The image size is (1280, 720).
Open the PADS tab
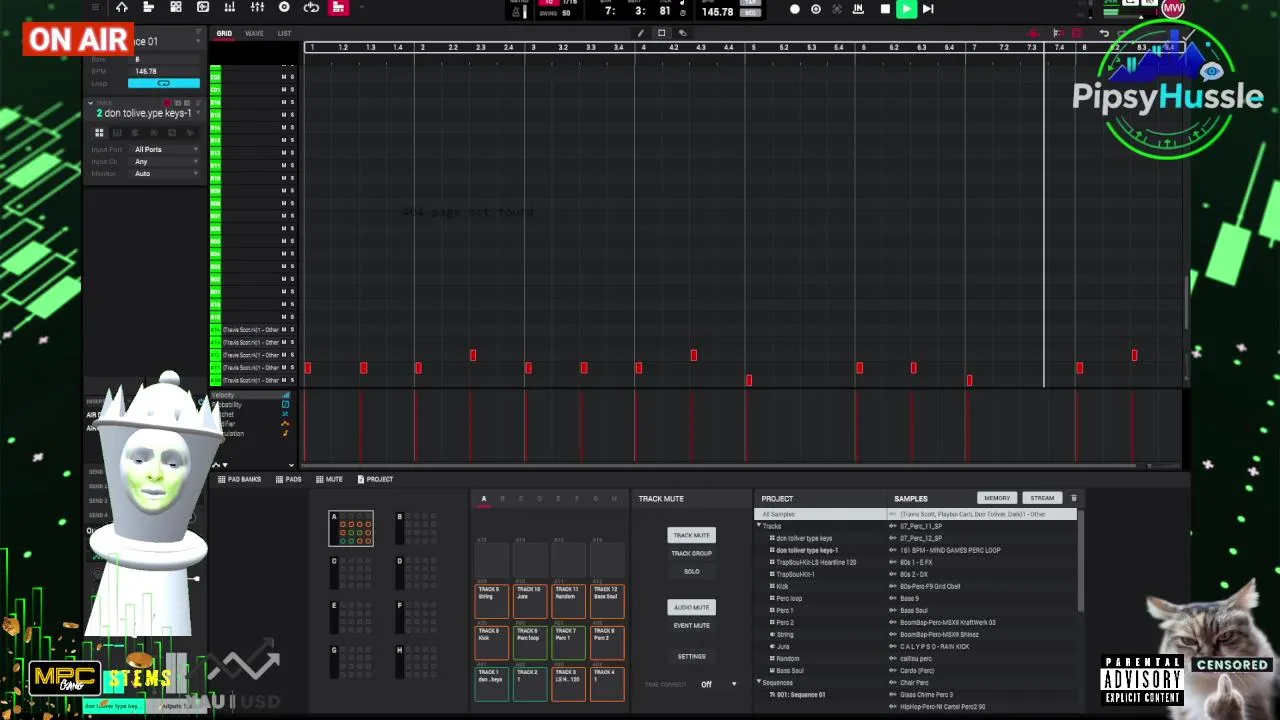coord(289,479)
